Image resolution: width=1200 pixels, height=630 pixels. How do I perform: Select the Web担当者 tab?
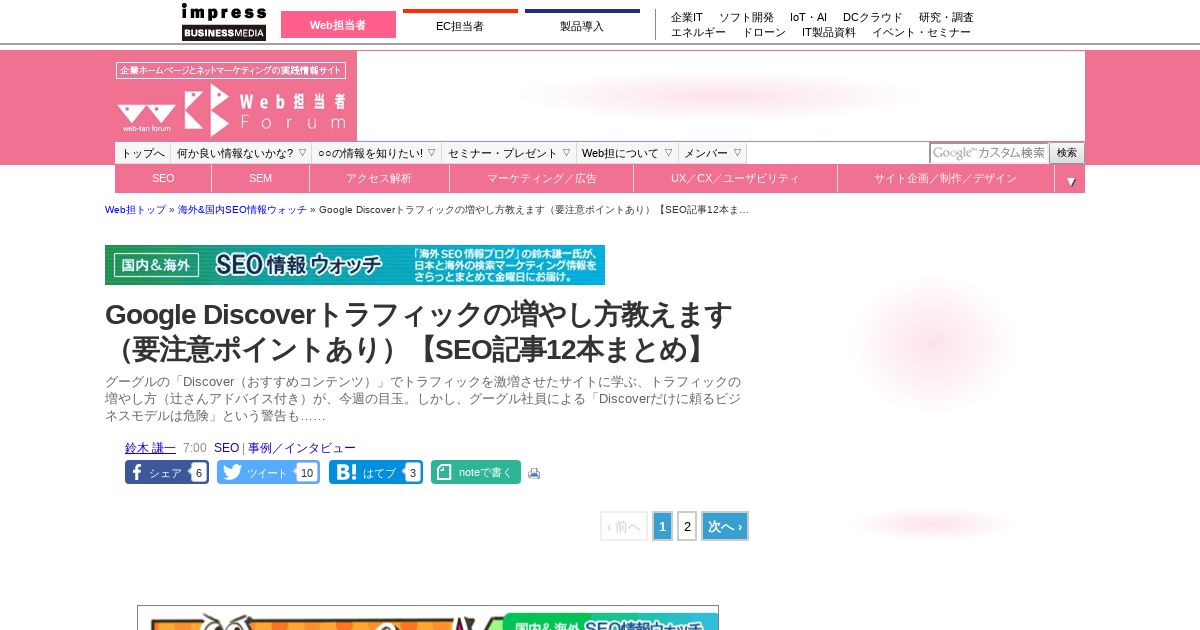[x=338, y=25]
